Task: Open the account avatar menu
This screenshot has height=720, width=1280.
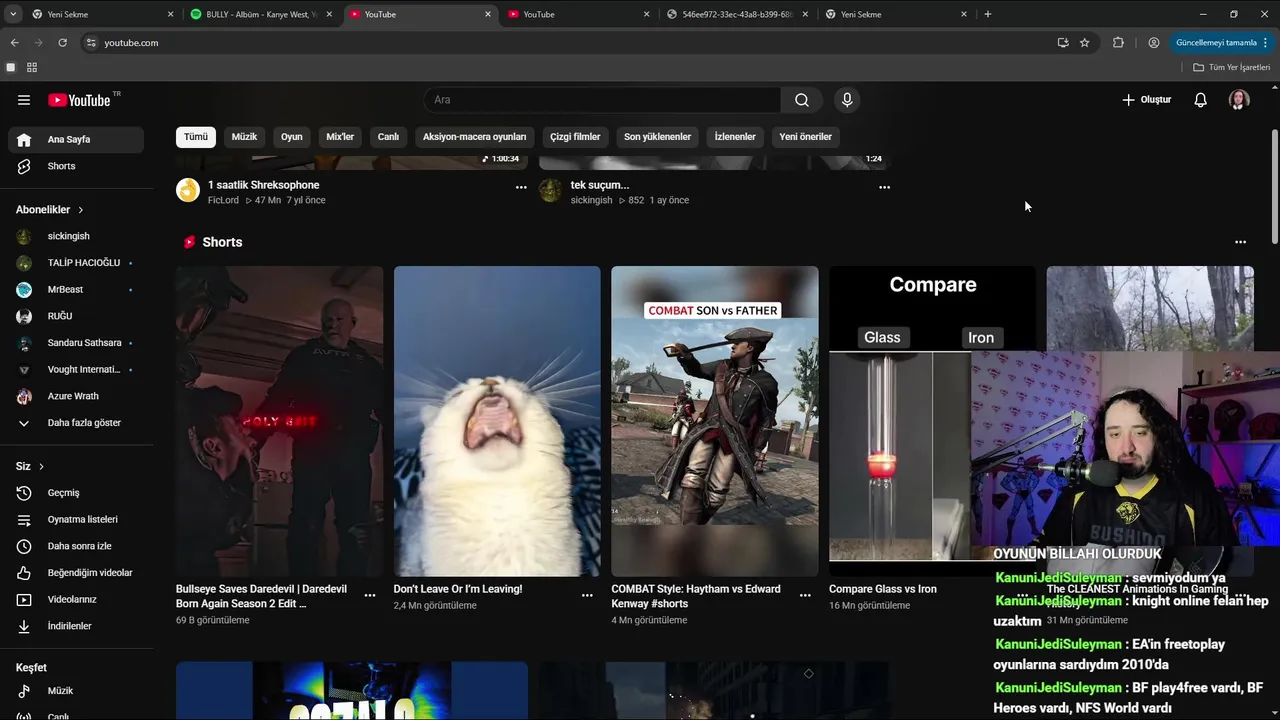Action: click(x=1239, y=100)
